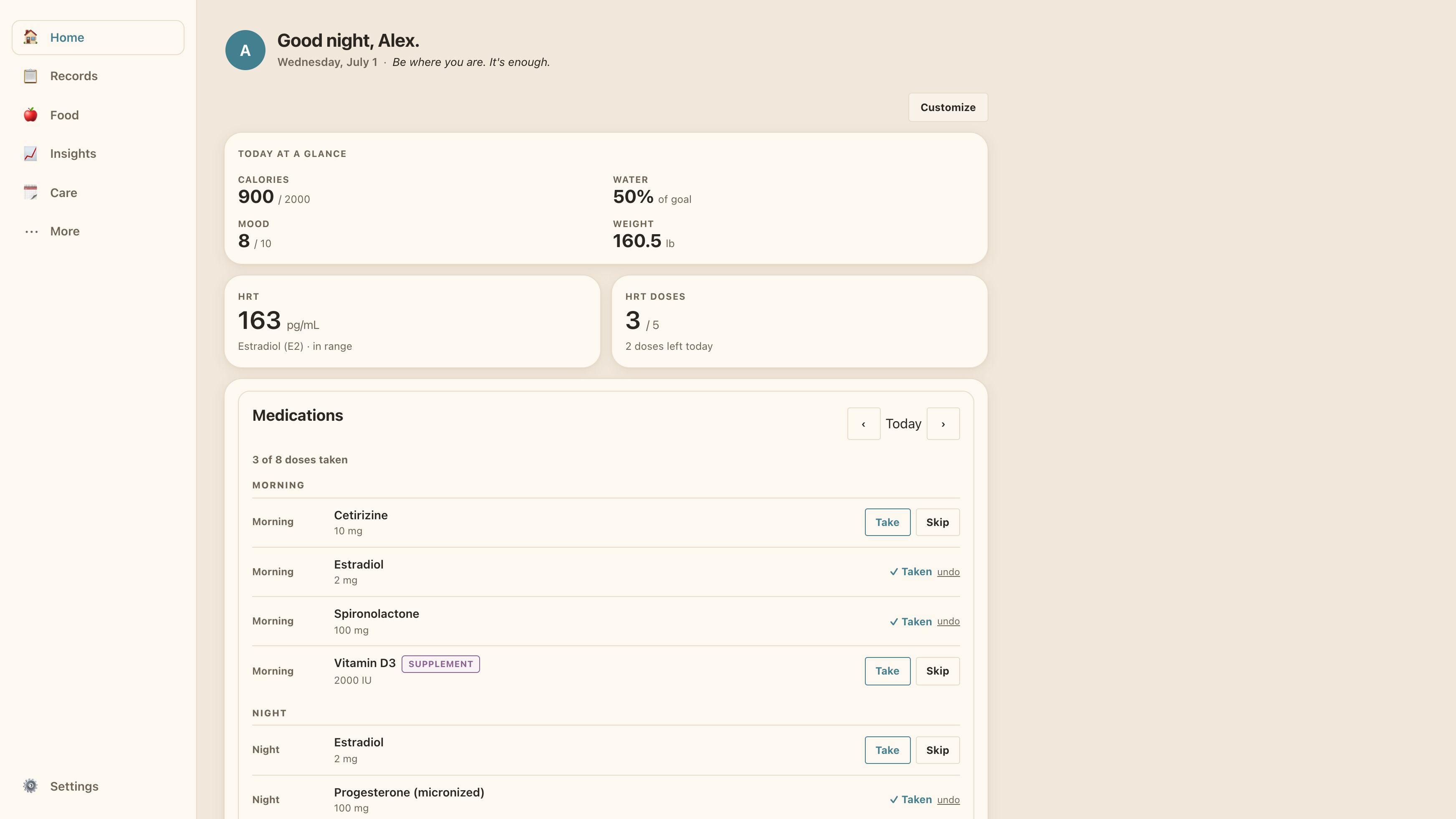Take the Vitamin D3 dose
This screenshot has width=1456, height=819.
pos(887,671)
